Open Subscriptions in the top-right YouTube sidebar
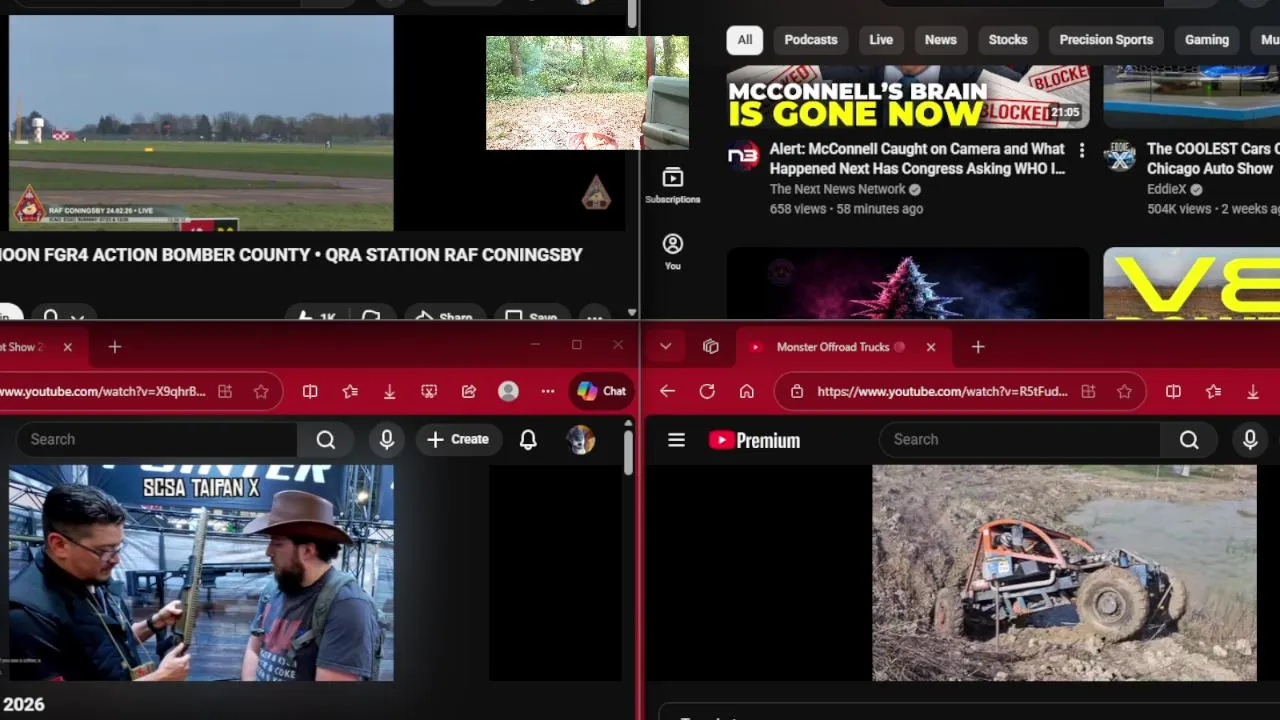This screenshot has width=1280, height=720. point(672,186)
